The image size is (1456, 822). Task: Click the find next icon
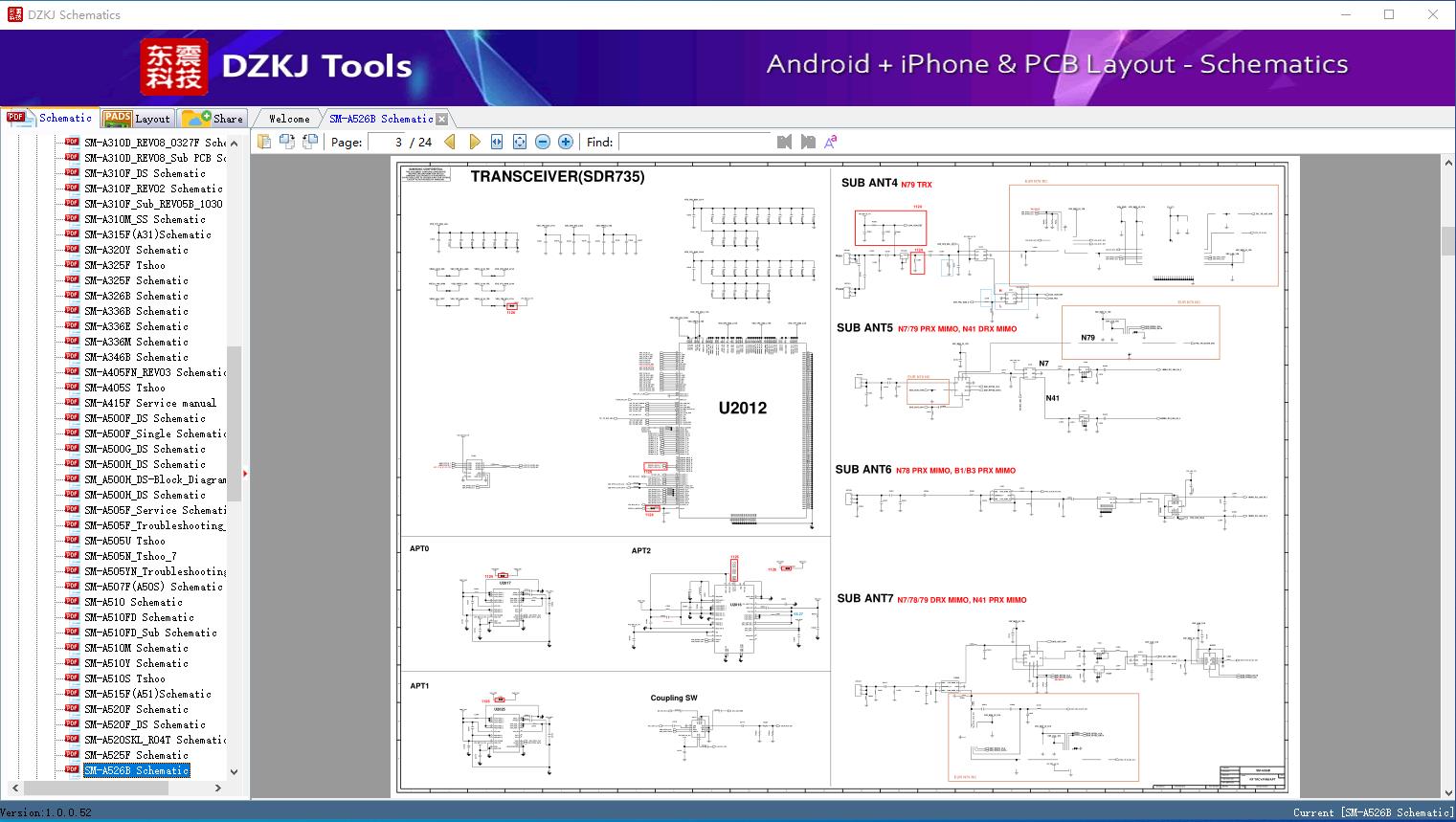click(808, 142)
